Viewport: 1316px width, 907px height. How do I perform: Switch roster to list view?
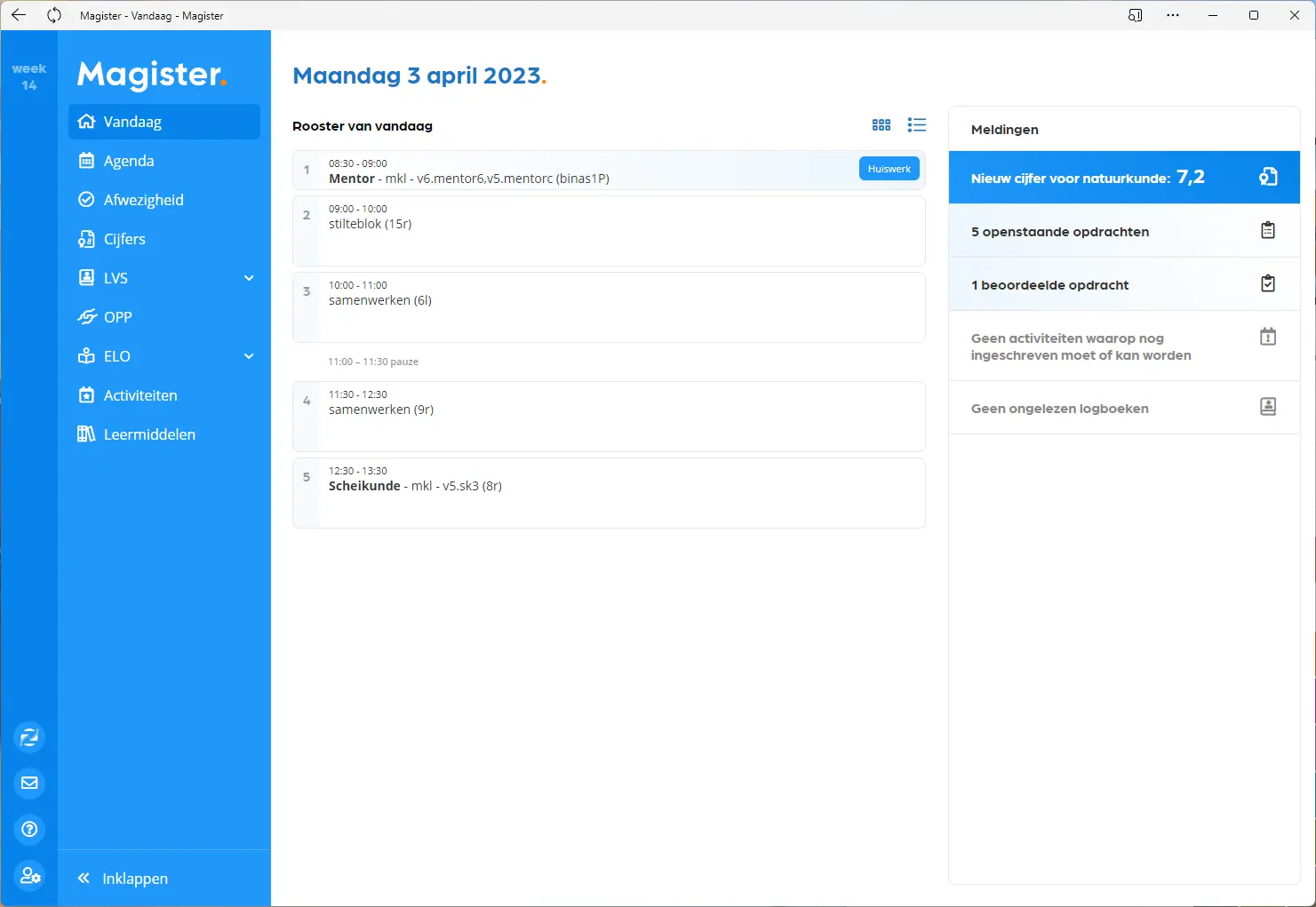coord(916,125)
